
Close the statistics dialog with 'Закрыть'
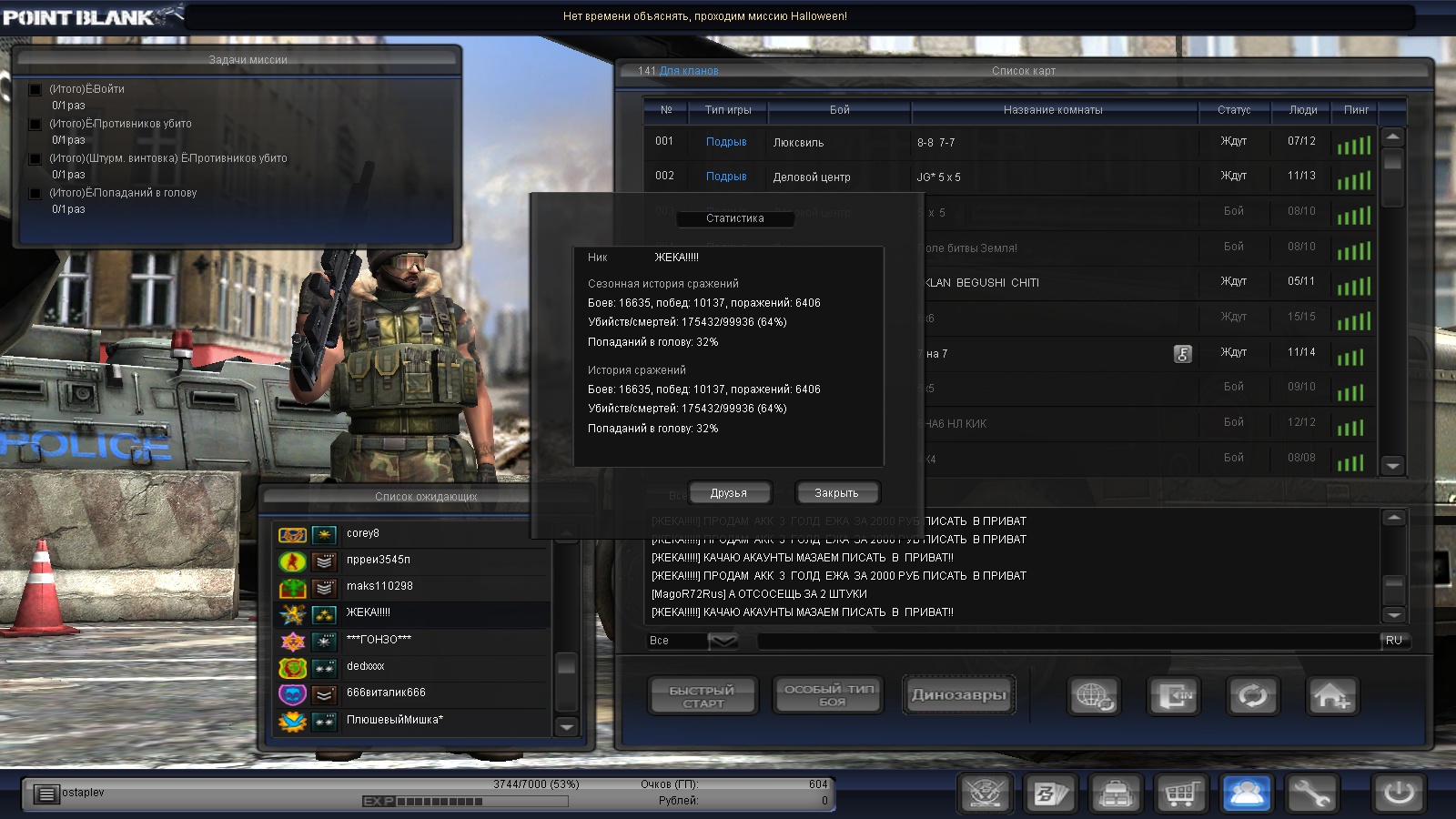click(x=836, y=493)
